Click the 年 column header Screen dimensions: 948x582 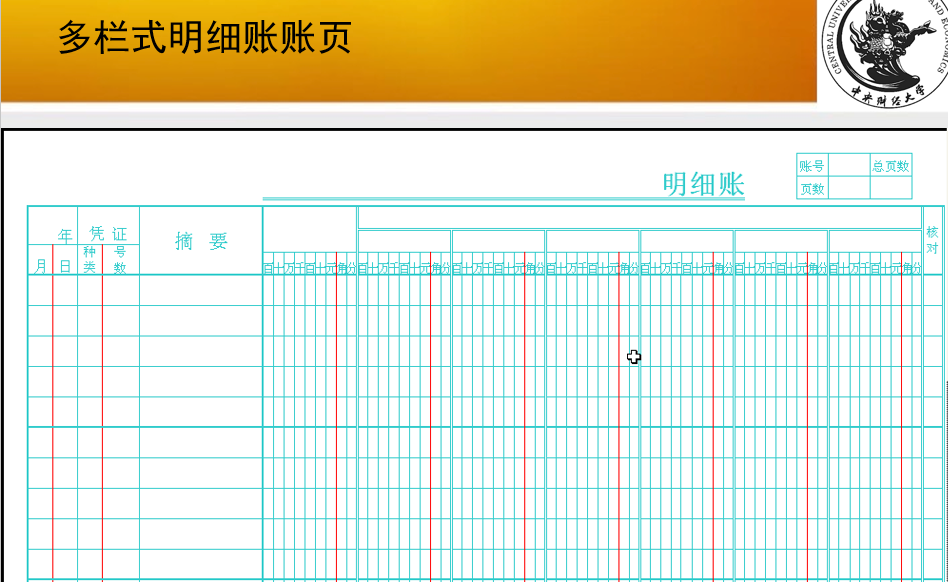[65, 235]
